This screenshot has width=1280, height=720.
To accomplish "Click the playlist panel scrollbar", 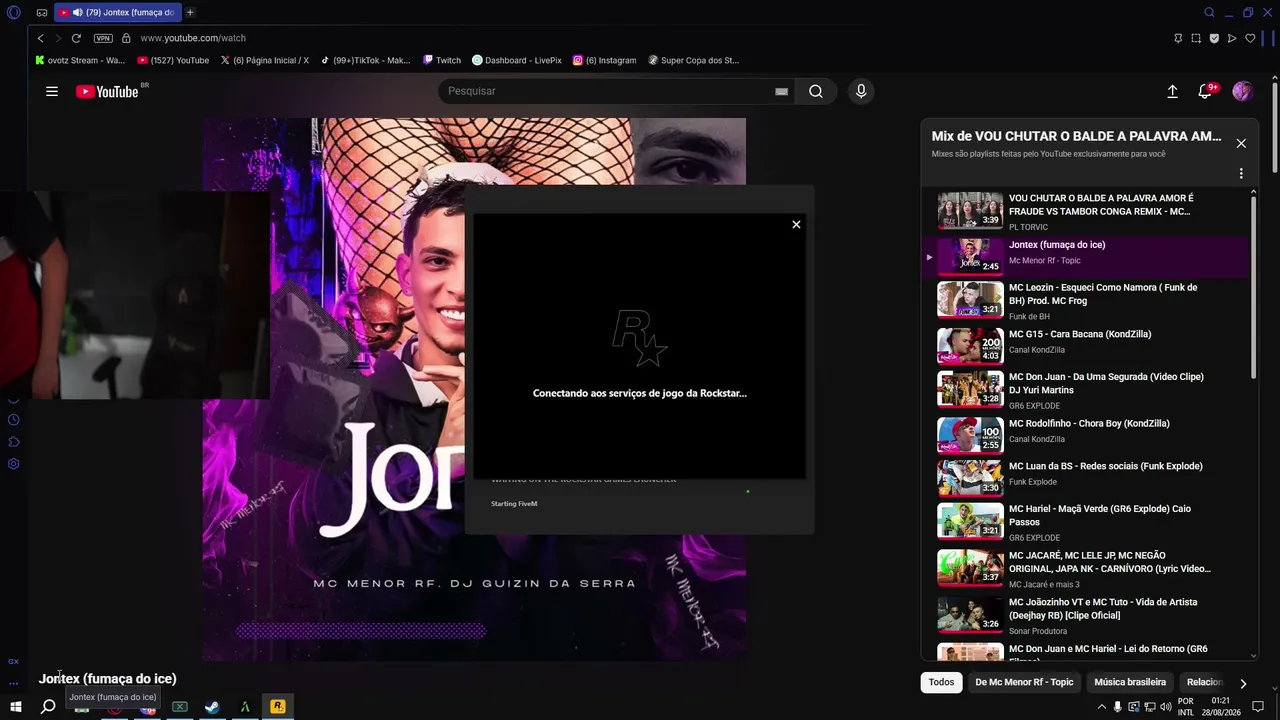I will (x=1253, y=290).
